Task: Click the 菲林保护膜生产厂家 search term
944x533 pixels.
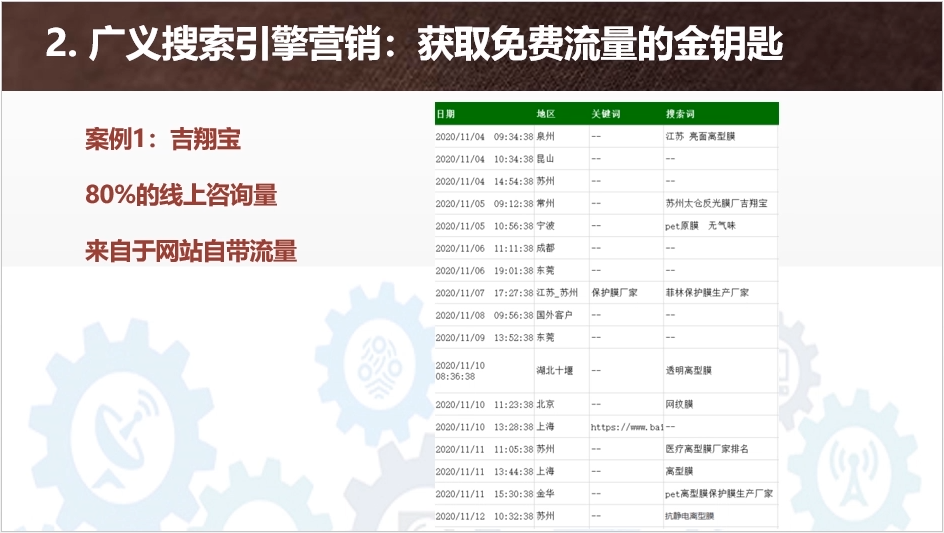Action: pos(706,293)
